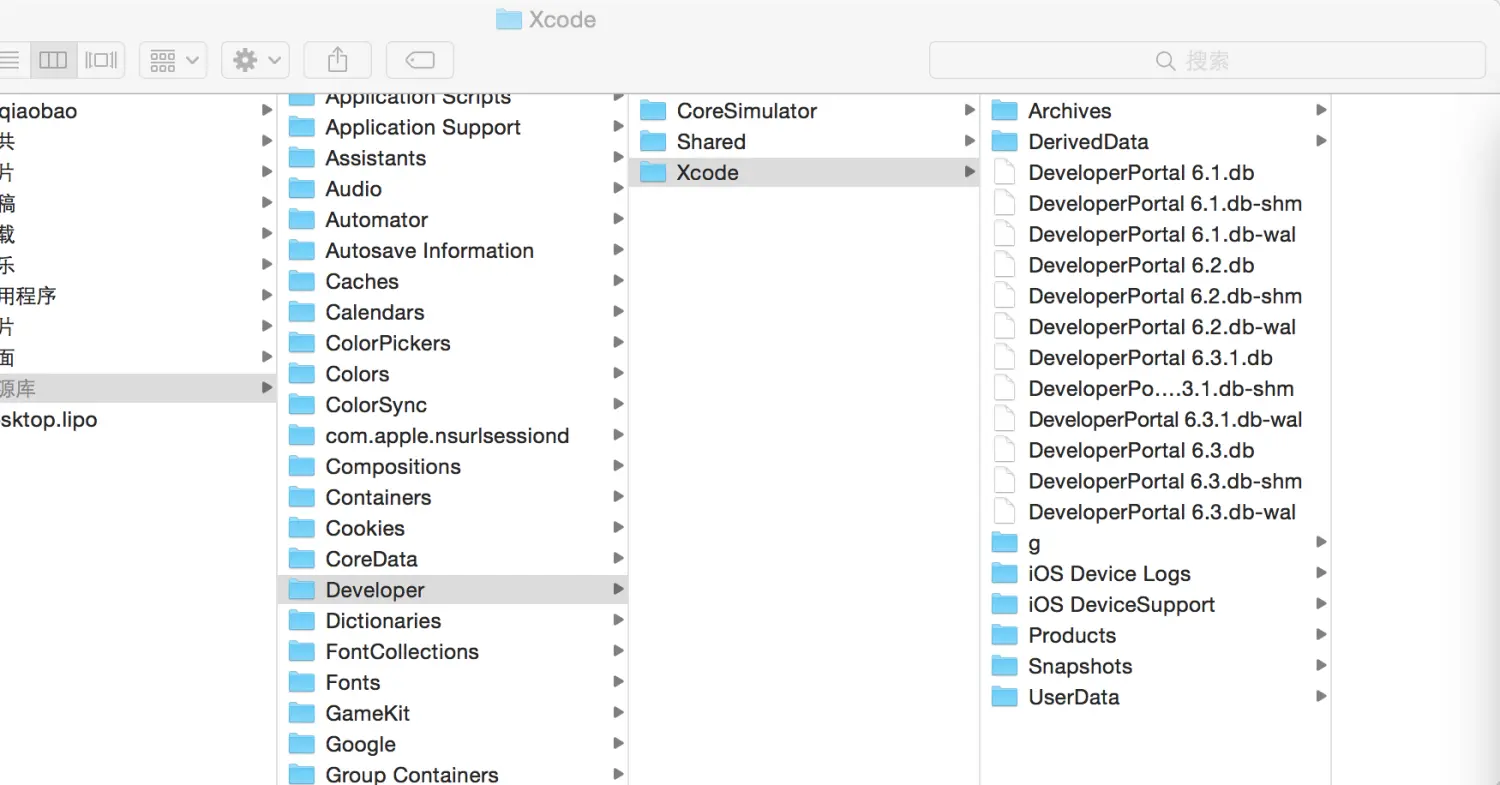Image resolution: width=1500 pixels, height=785 pixels.
Task: Select the Automator folder icon
Action: point(302,221)
